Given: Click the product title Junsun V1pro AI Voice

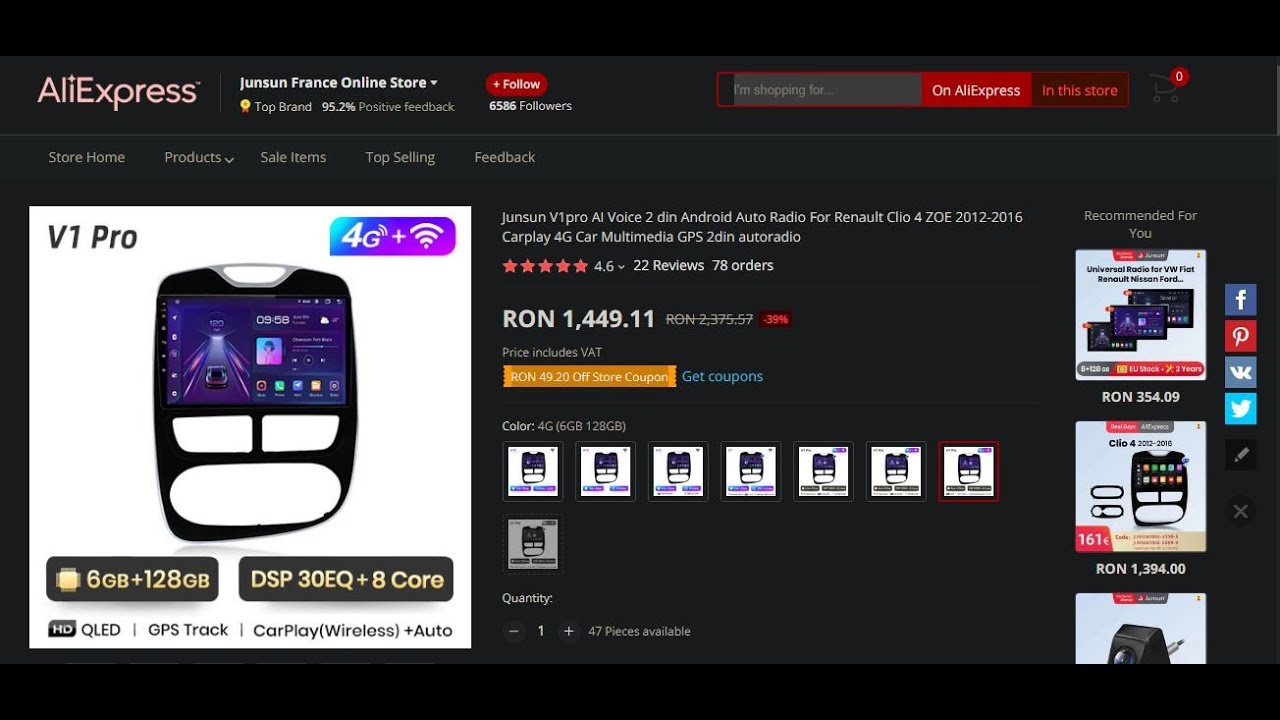Looking at the screenshot, I should coord(762,227).
